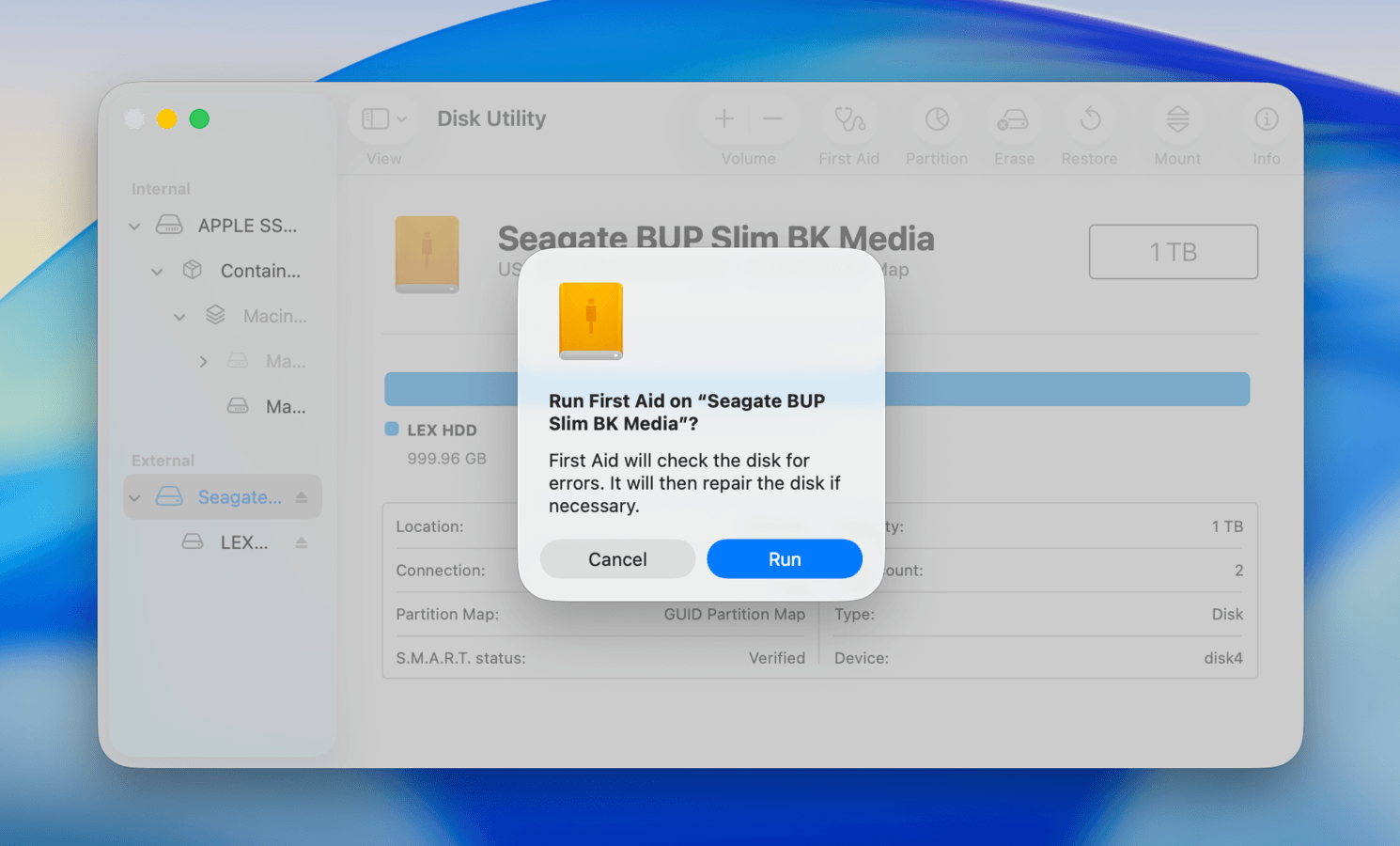
Task: Click the Disk Utility window title
Action: point(491,118)
